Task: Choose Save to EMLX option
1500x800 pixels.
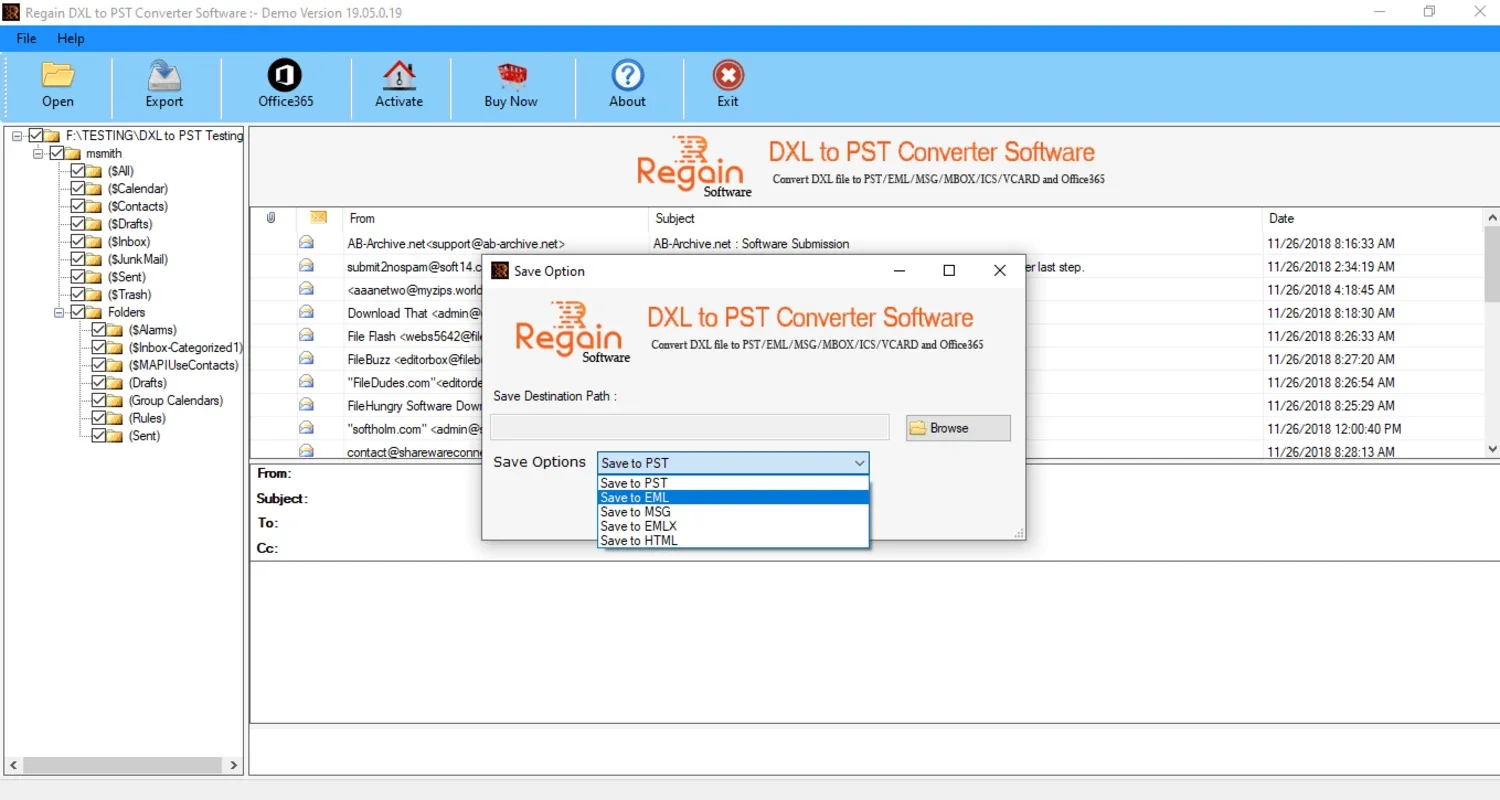Action: click(733, 526)
